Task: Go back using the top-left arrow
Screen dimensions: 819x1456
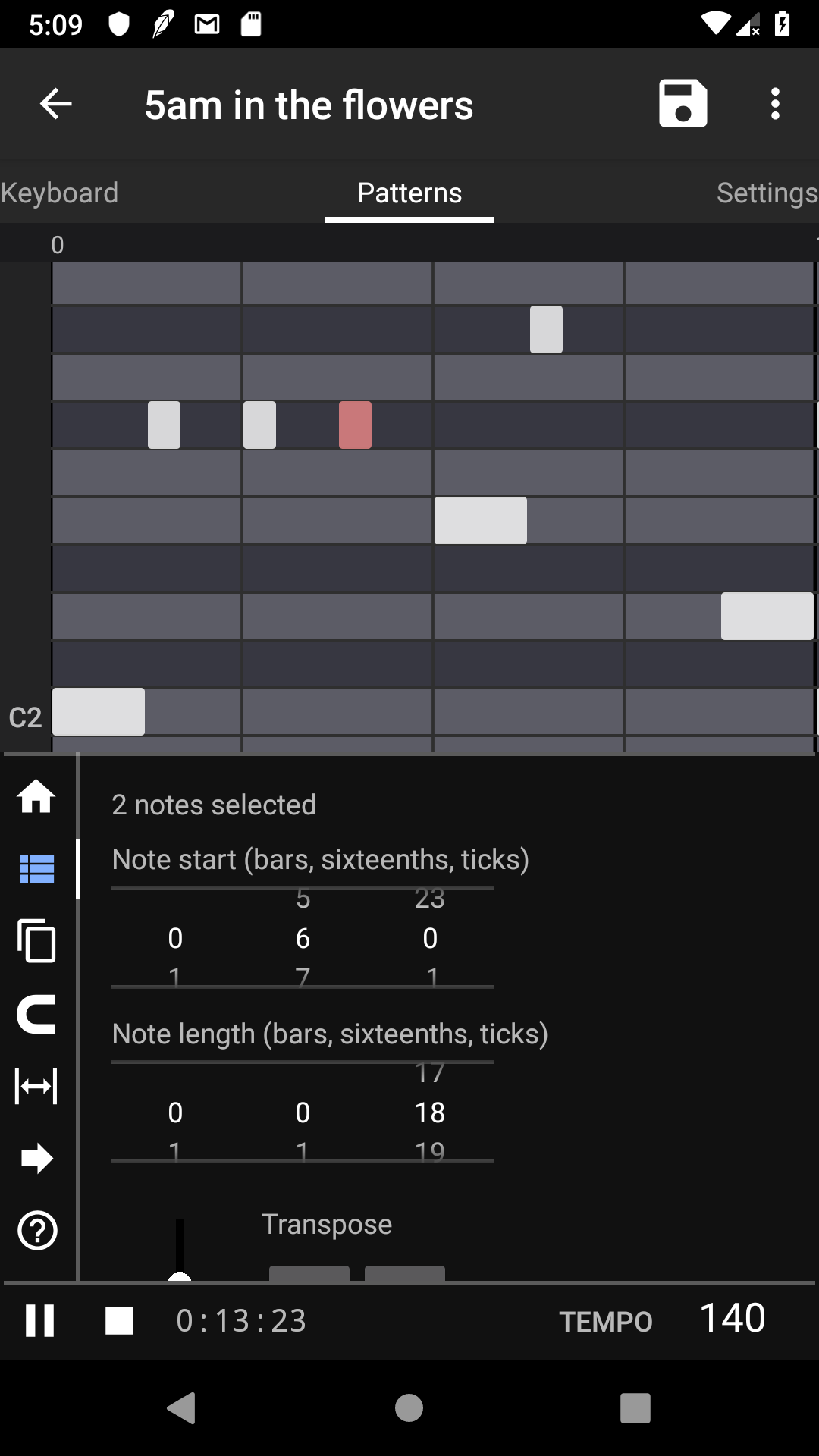Action: 56,103
